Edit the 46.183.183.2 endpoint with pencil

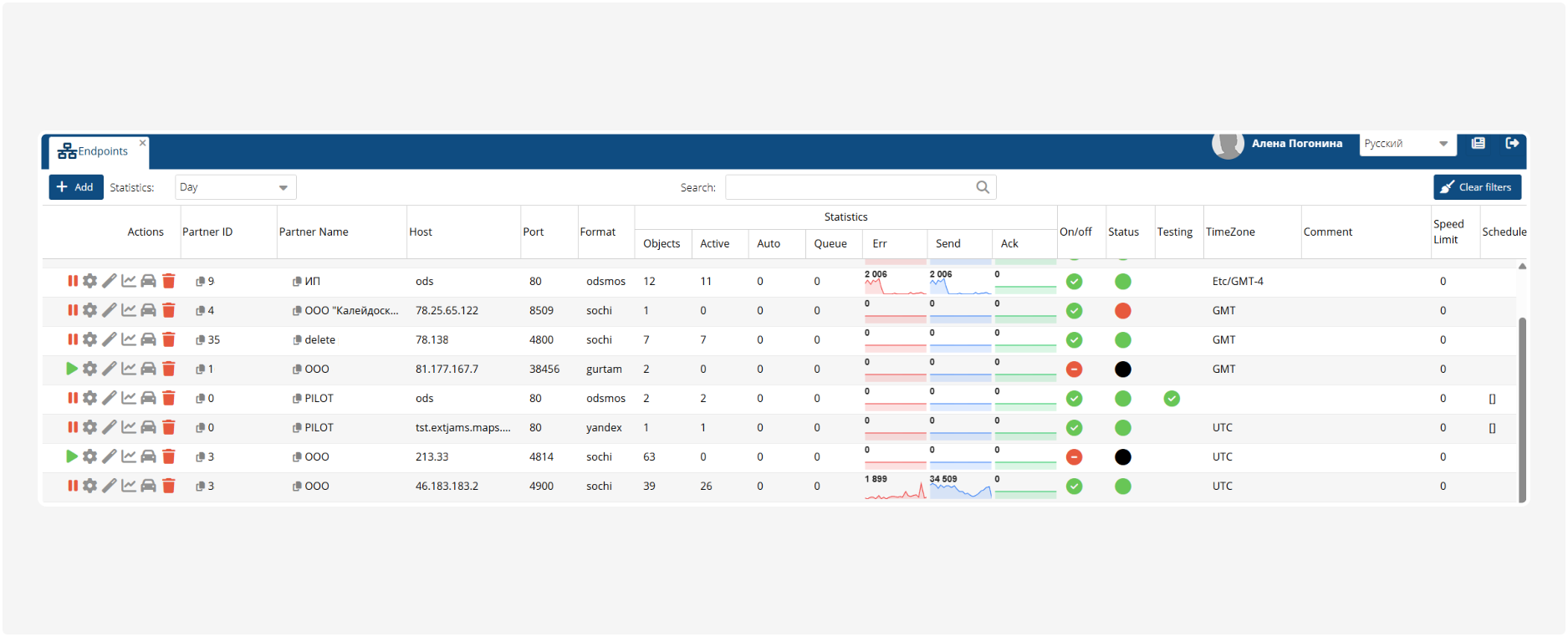pyautogui.click(x=110, y=486)
